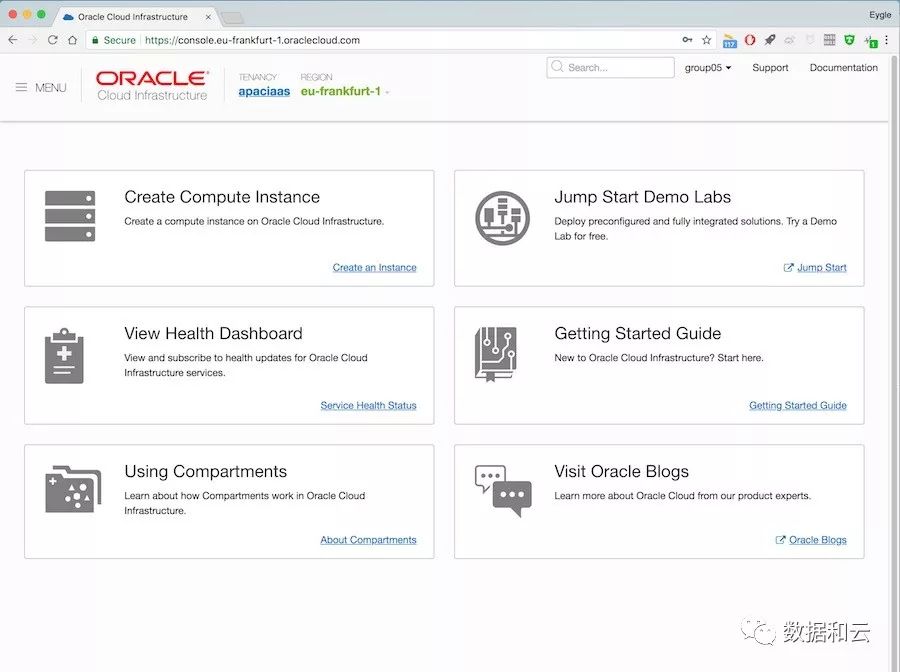Open the Oracle Blogs link
Image resolution: width=900 pixels, height=672 pixels.
pos(817,539)
